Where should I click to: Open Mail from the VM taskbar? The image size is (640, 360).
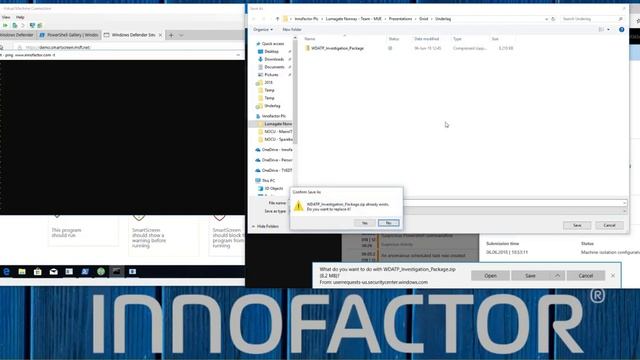(53, 271)
